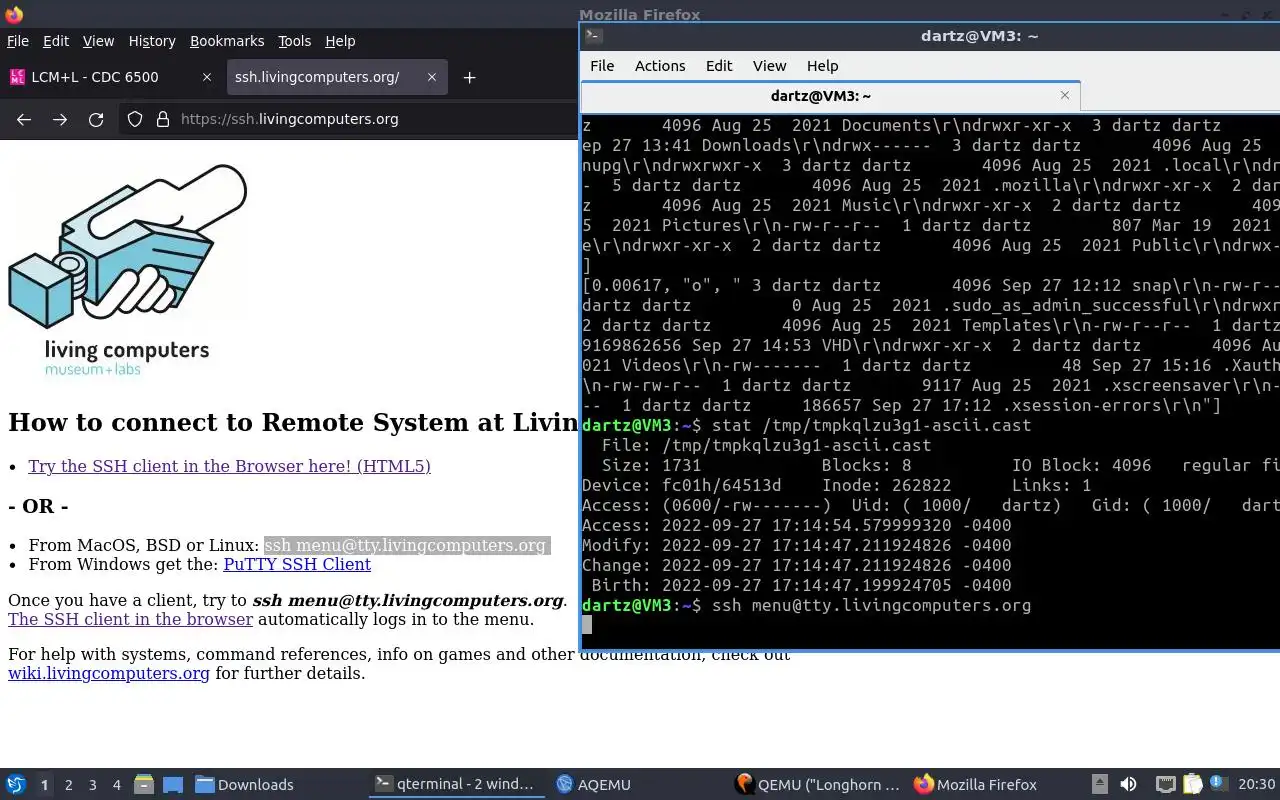Switch to workspace 2
This screenshot has width=1280, height=800.
coord(68,785)
